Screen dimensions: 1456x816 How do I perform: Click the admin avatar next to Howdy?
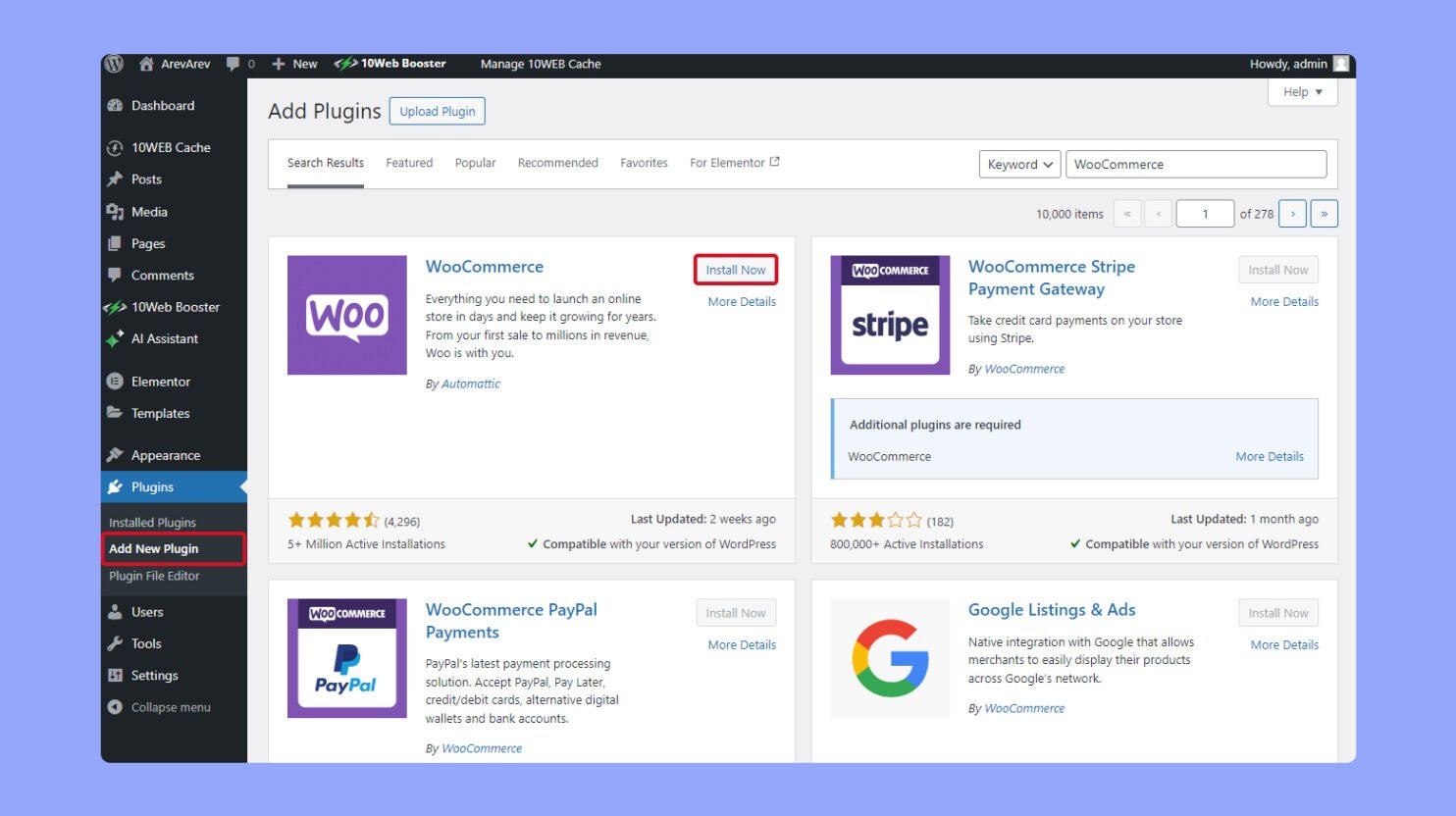click(x=1340, y=63)
